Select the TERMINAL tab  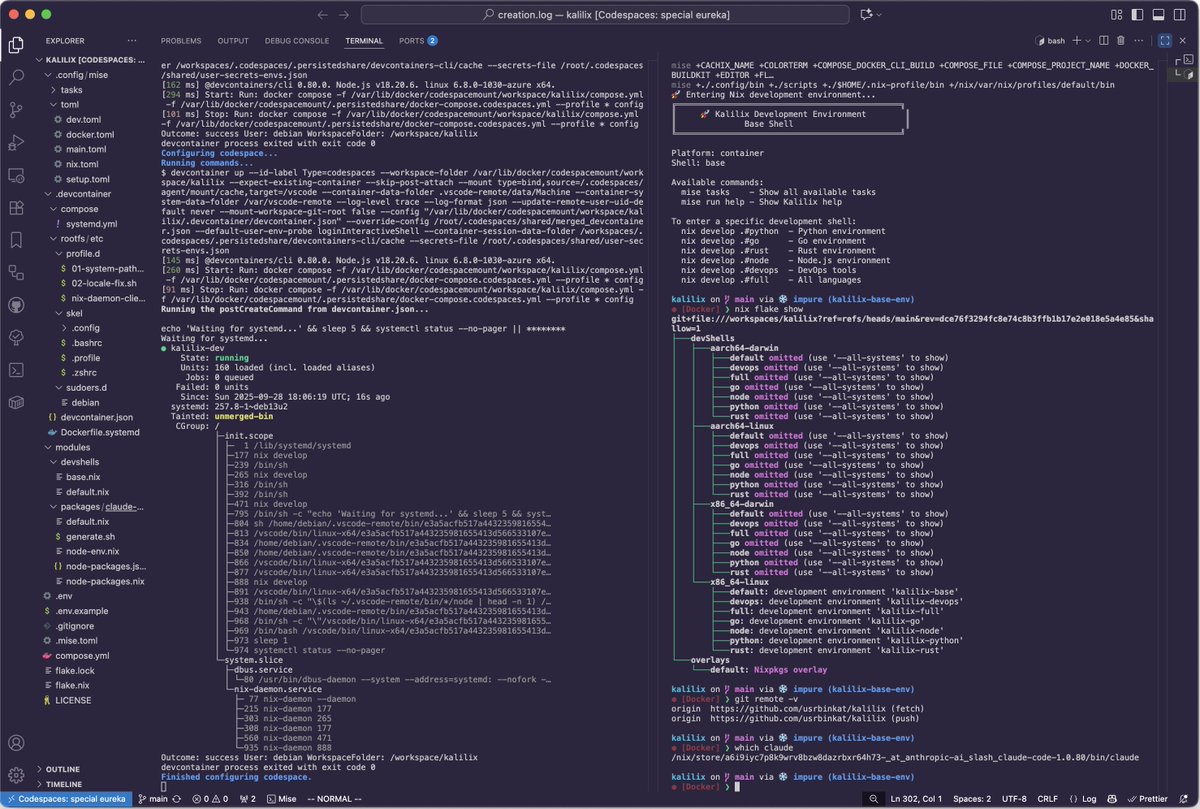364,41
